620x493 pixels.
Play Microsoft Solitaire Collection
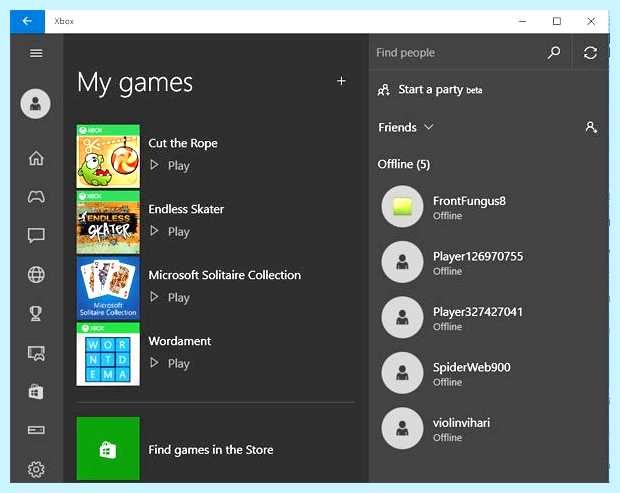(x=170, y=297)
